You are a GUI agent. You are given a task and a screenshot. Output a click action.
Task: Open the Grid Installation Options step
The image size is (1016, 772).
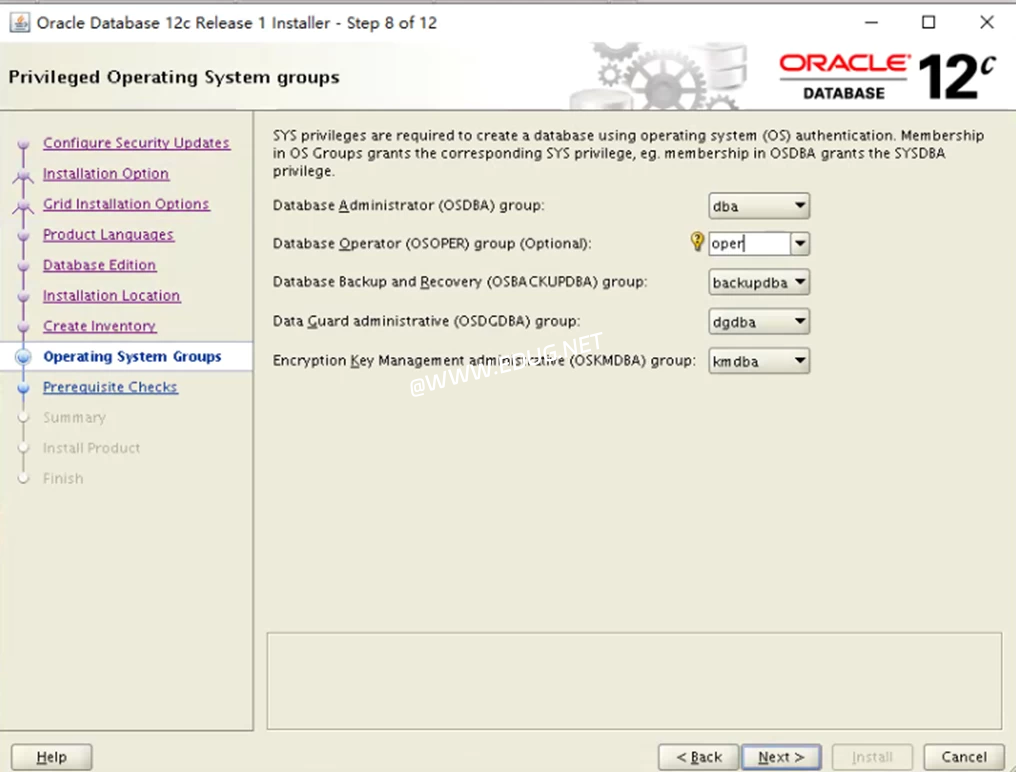[126, 204]
